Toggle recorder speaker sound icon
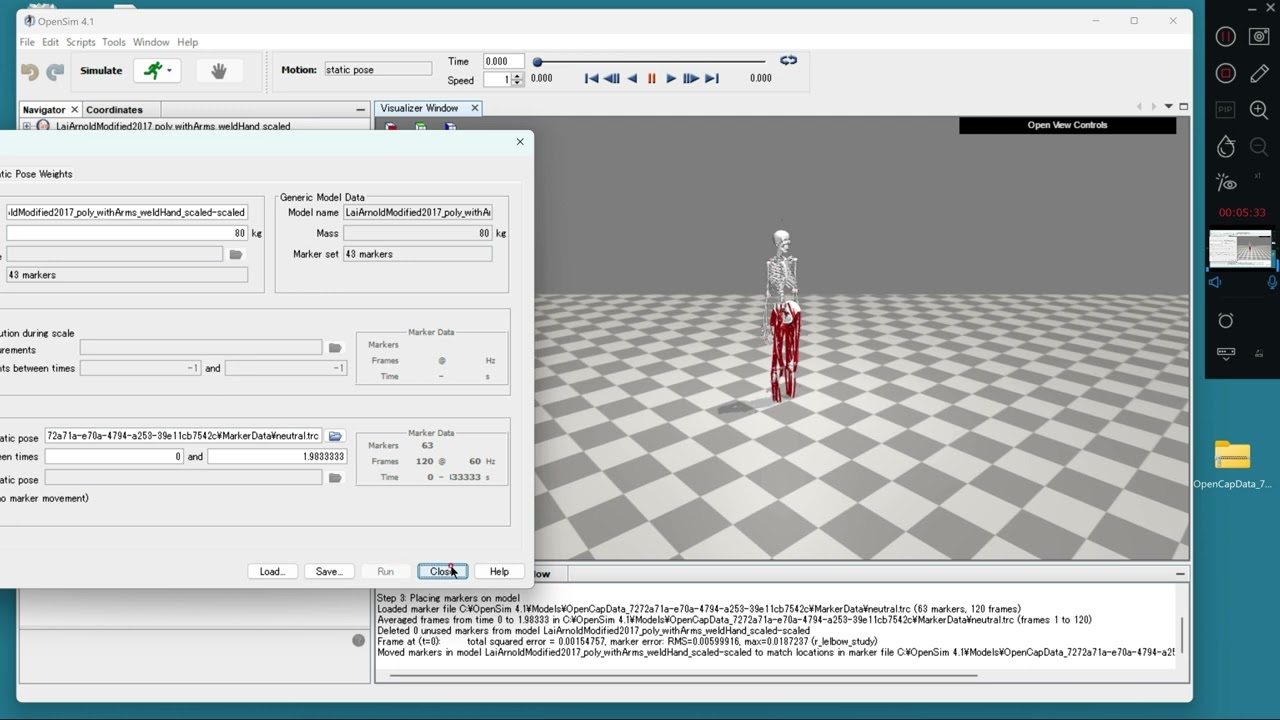Viewport: 1280px width, 720px height. click(1215, 283)
